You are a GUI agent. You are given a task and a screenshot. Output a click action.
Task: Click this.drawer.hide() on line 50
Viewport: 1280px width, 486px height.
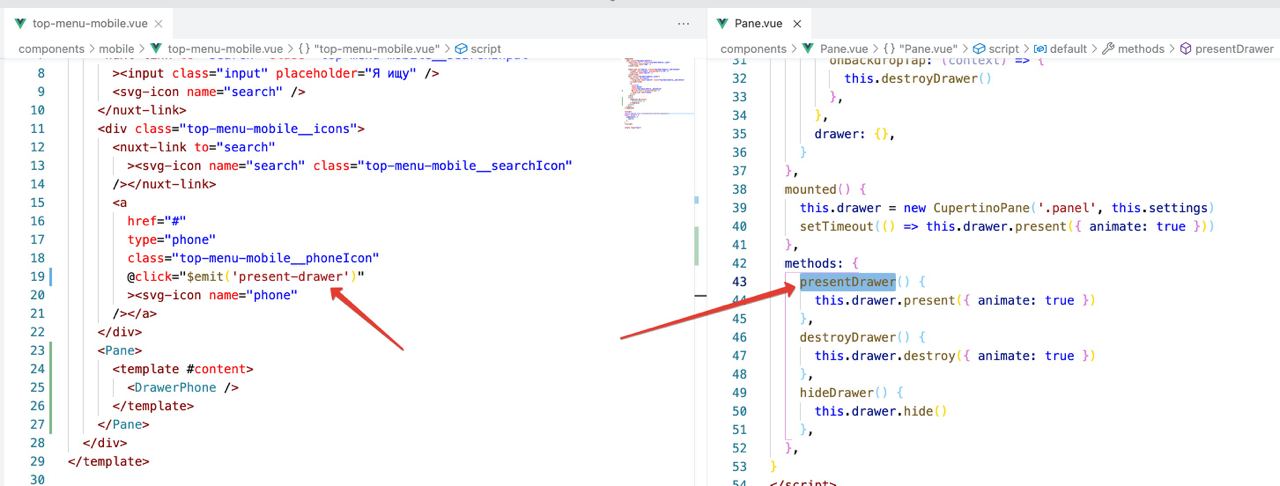pyautogui.click(x=880, y=411)
